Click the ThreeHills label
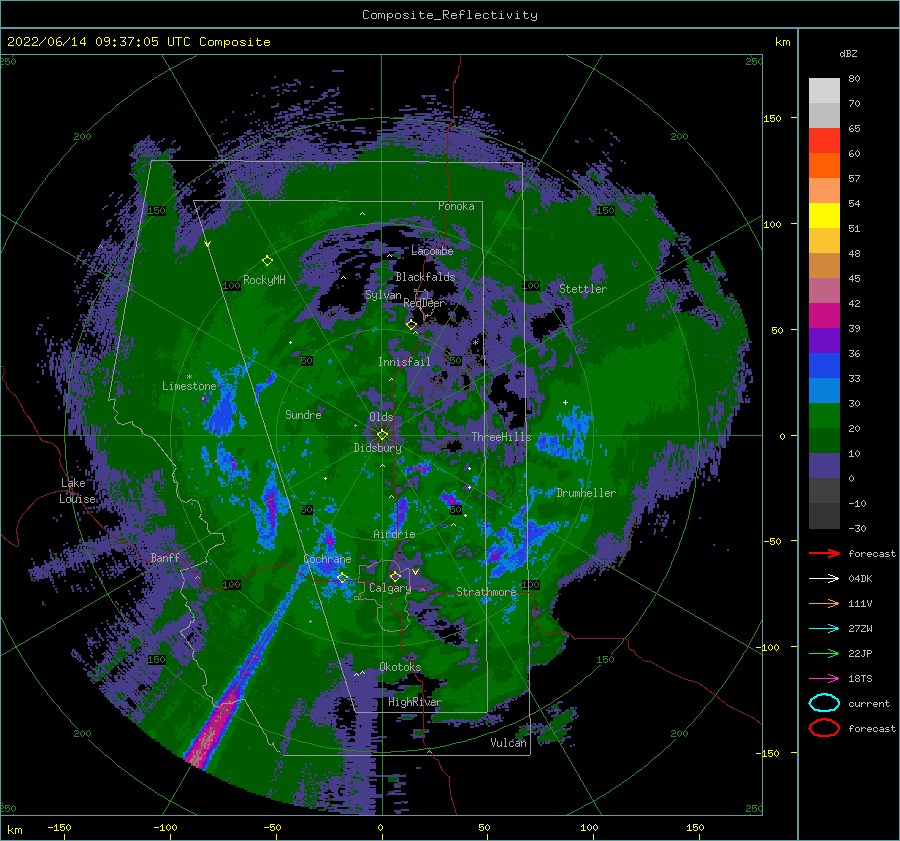 point(501,437)
